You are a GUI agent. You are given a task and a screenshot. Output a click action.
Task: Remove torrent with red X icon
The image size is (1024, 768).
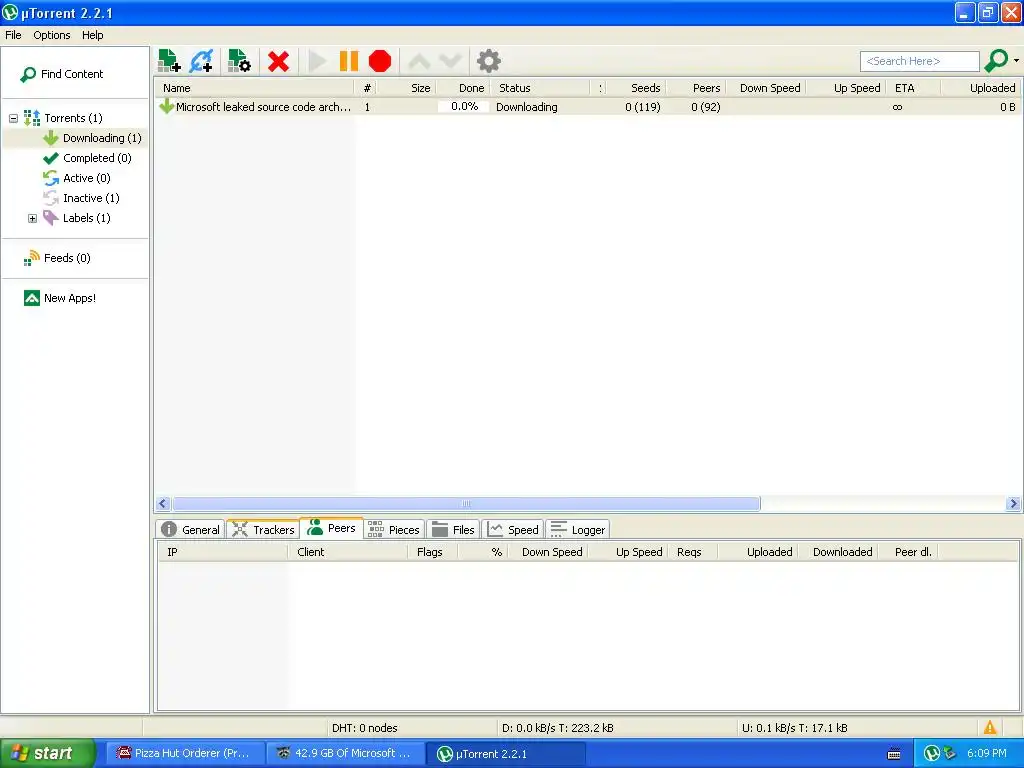(x=278, y=61)
